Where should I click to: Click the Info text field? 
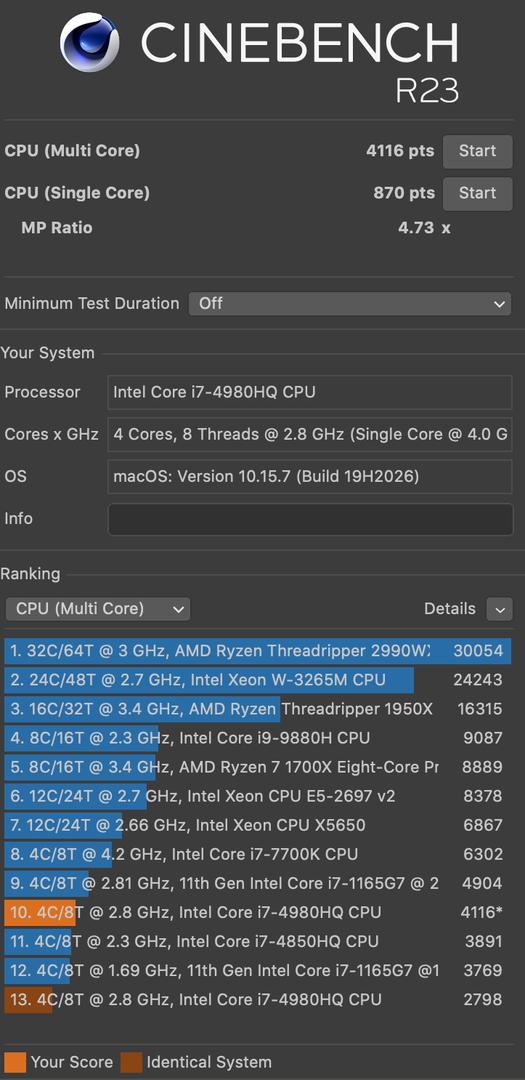coord(310,519)
